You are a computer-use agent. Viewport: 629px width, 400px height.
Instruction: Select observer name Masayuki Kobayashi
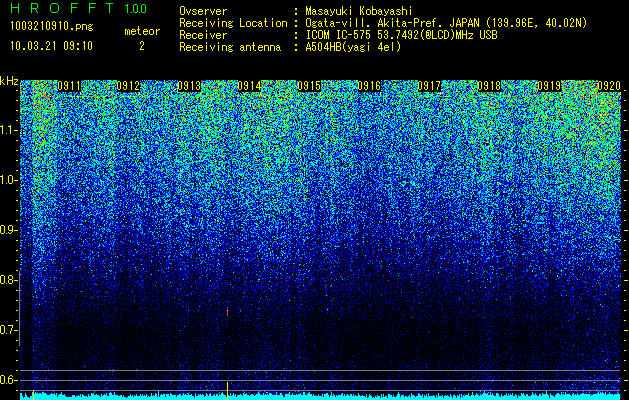pos(359,11)
